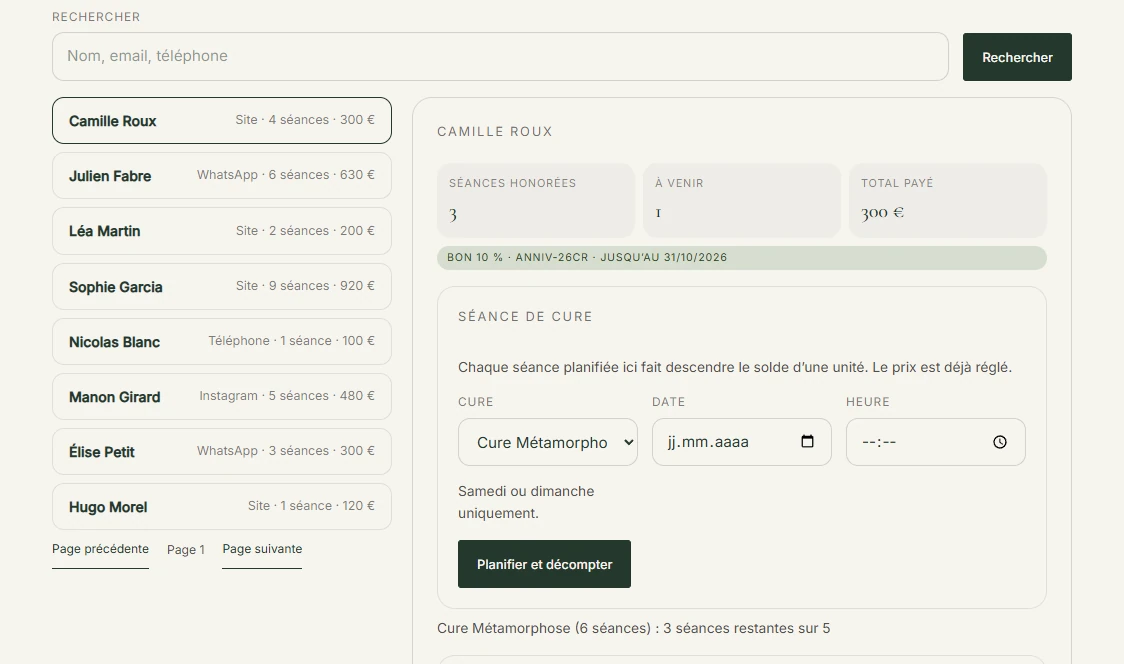Select client Camille Roux in list
Image resolution: width=1124 pixels, height=664 pixels.
click(222, 120)
